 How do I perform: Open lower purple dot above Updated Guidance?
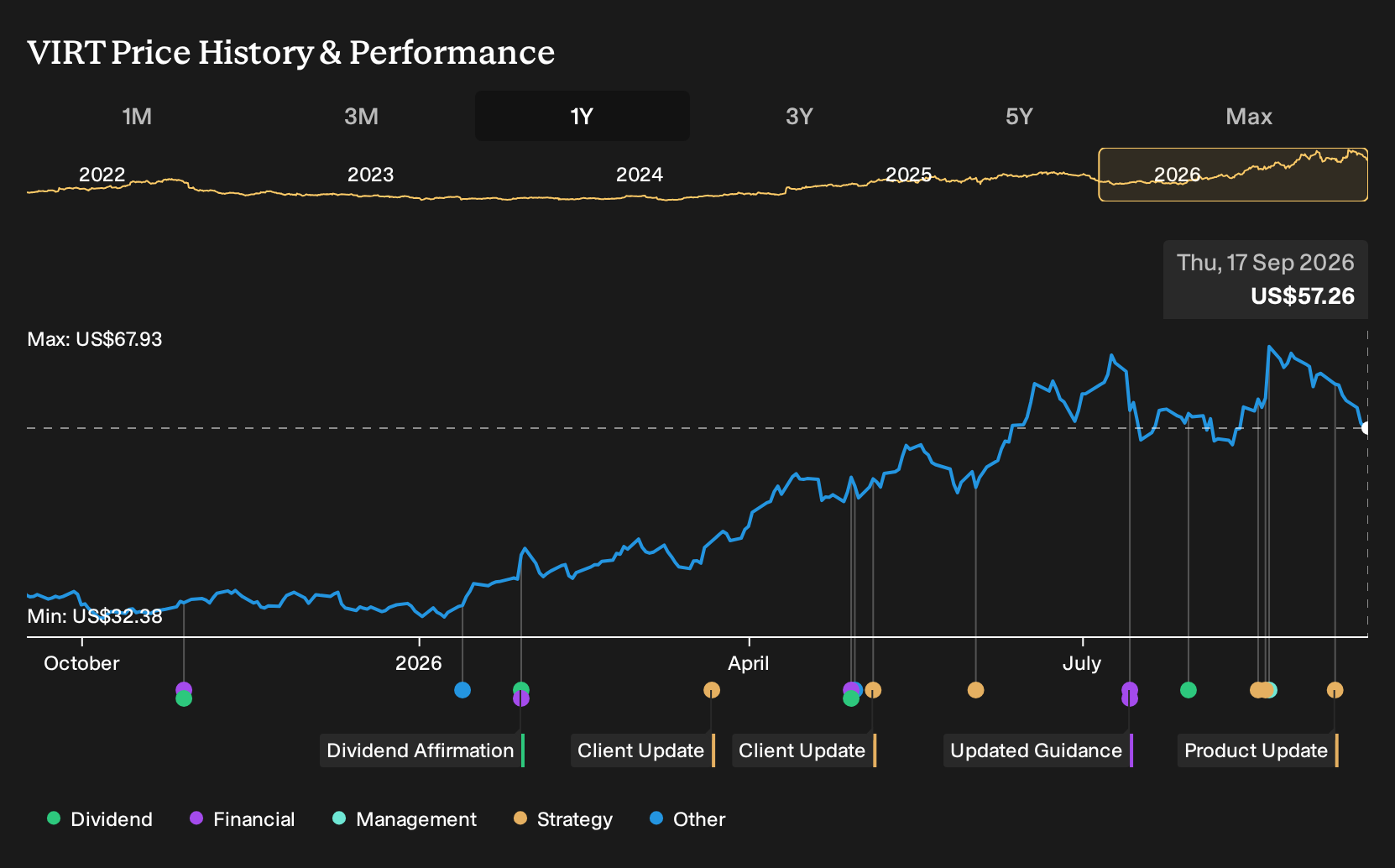click(x=1130, y=698)
